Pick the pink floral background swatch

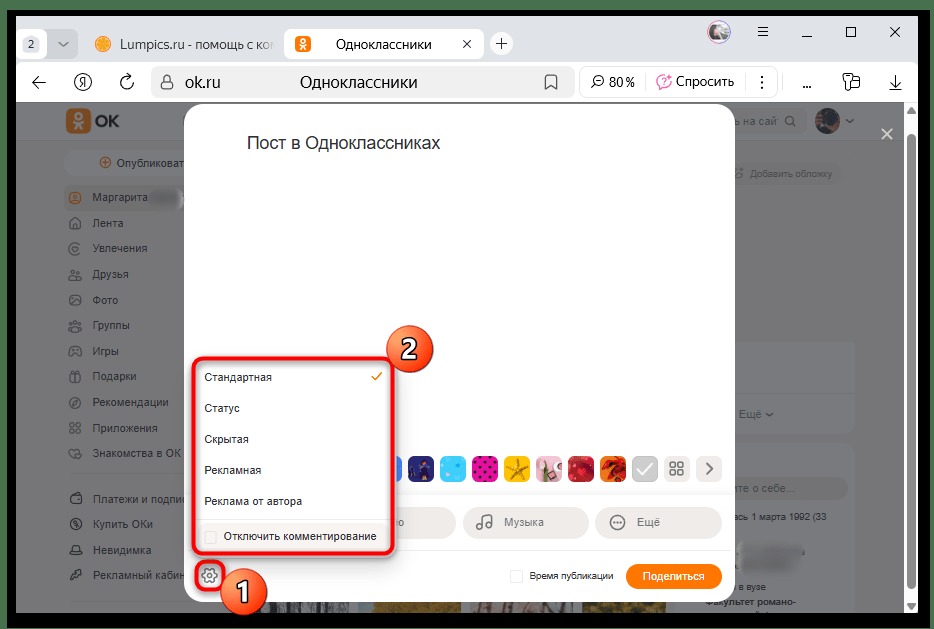pos(549,469)
